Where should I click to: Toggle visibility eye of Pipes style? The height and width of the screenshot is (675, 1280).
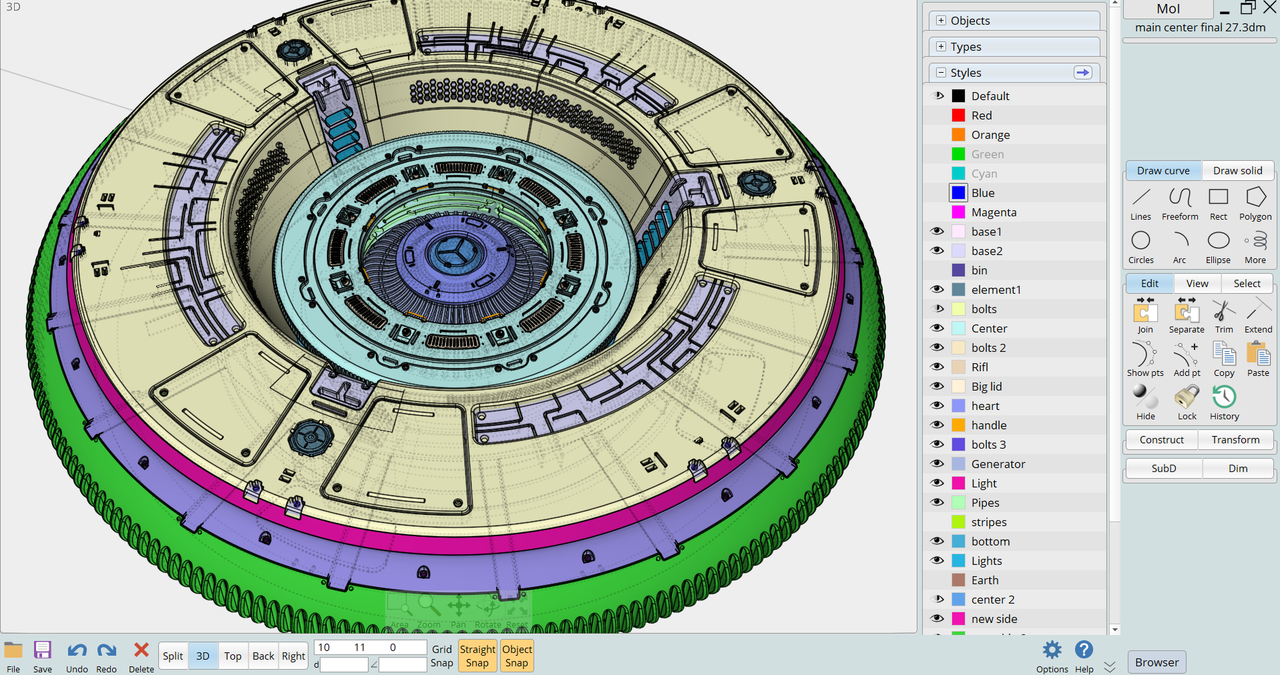coord(938,503)
